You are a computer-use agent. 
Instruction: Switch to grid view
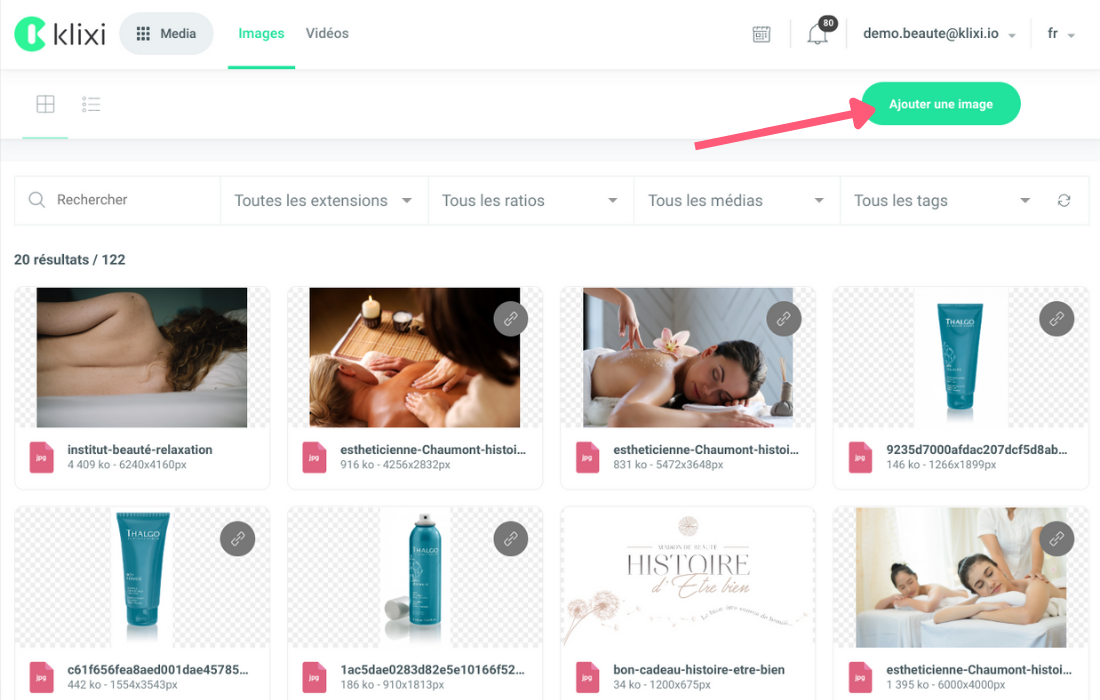(x=45, y=104)
